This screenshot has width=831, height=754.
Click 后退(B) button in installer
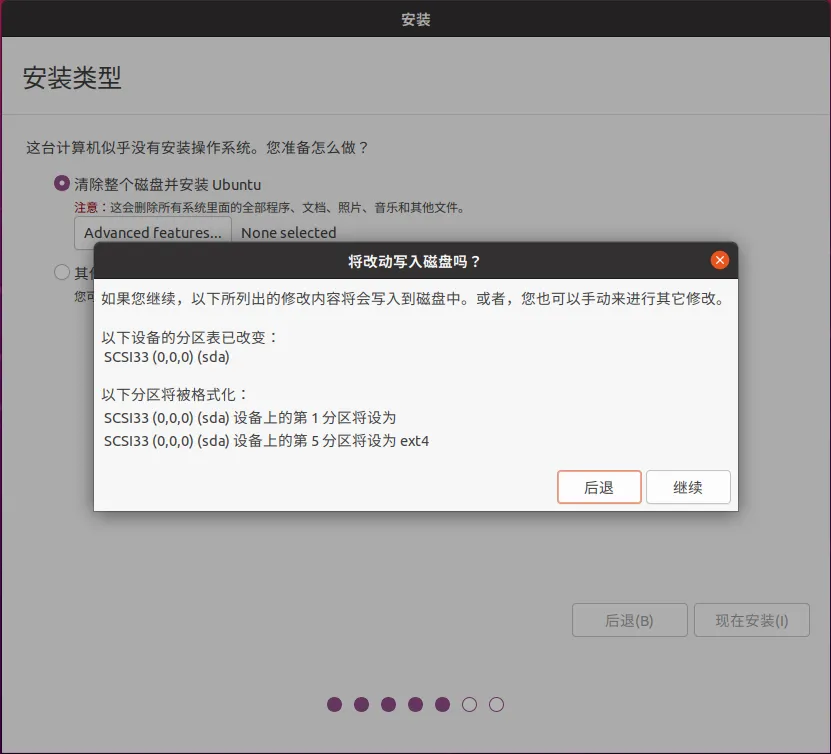click(630, 620)
